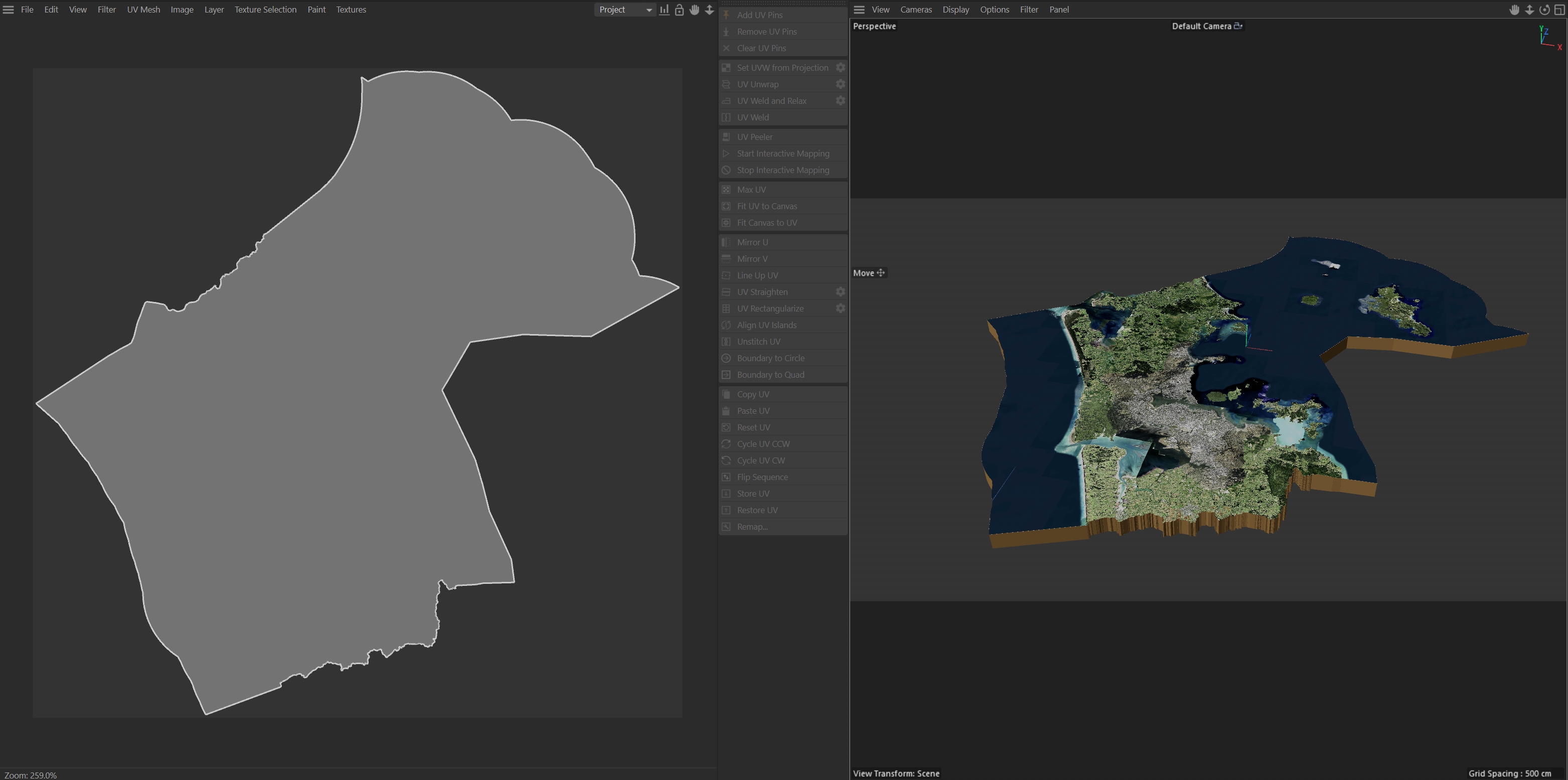Click the zoom arrows icon in UV editor header
Viewport: 1568px width, 780px height.
click(x=709, y=10)
